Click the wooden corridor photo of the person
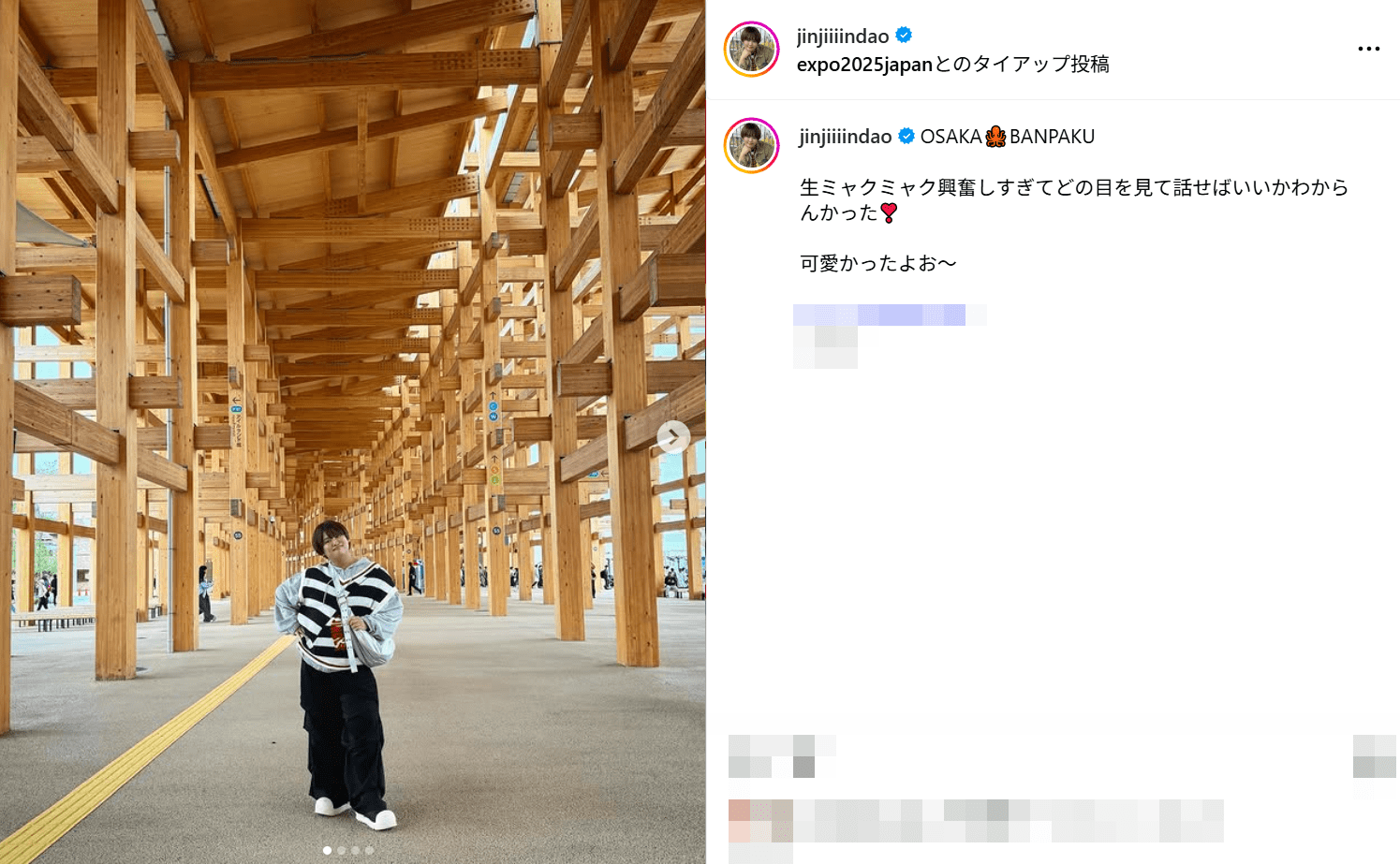 352,432
